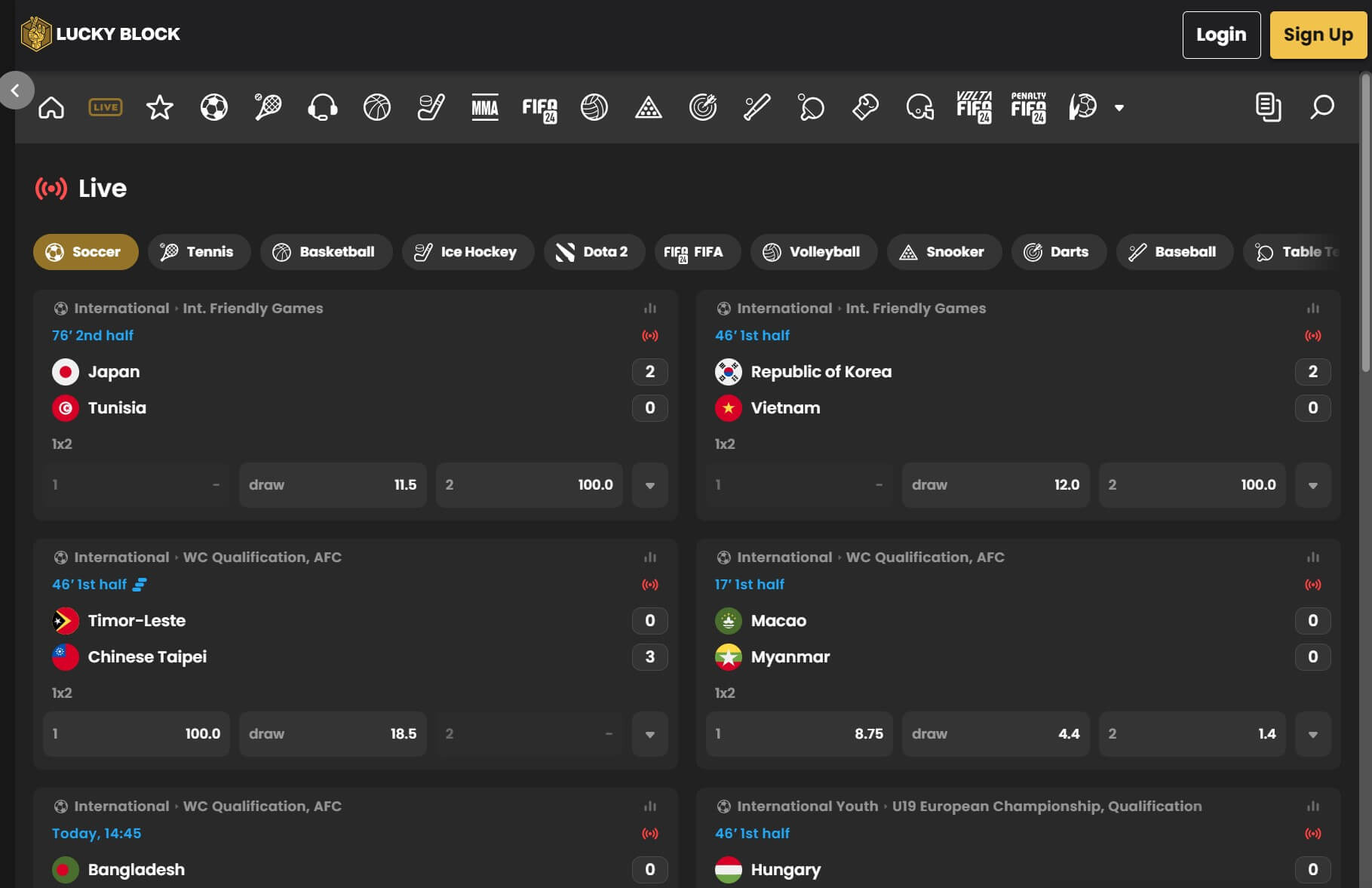Bet on Tunisia win at 100.0
This screenshot has width=1372, height=888.
pos(529,485)
